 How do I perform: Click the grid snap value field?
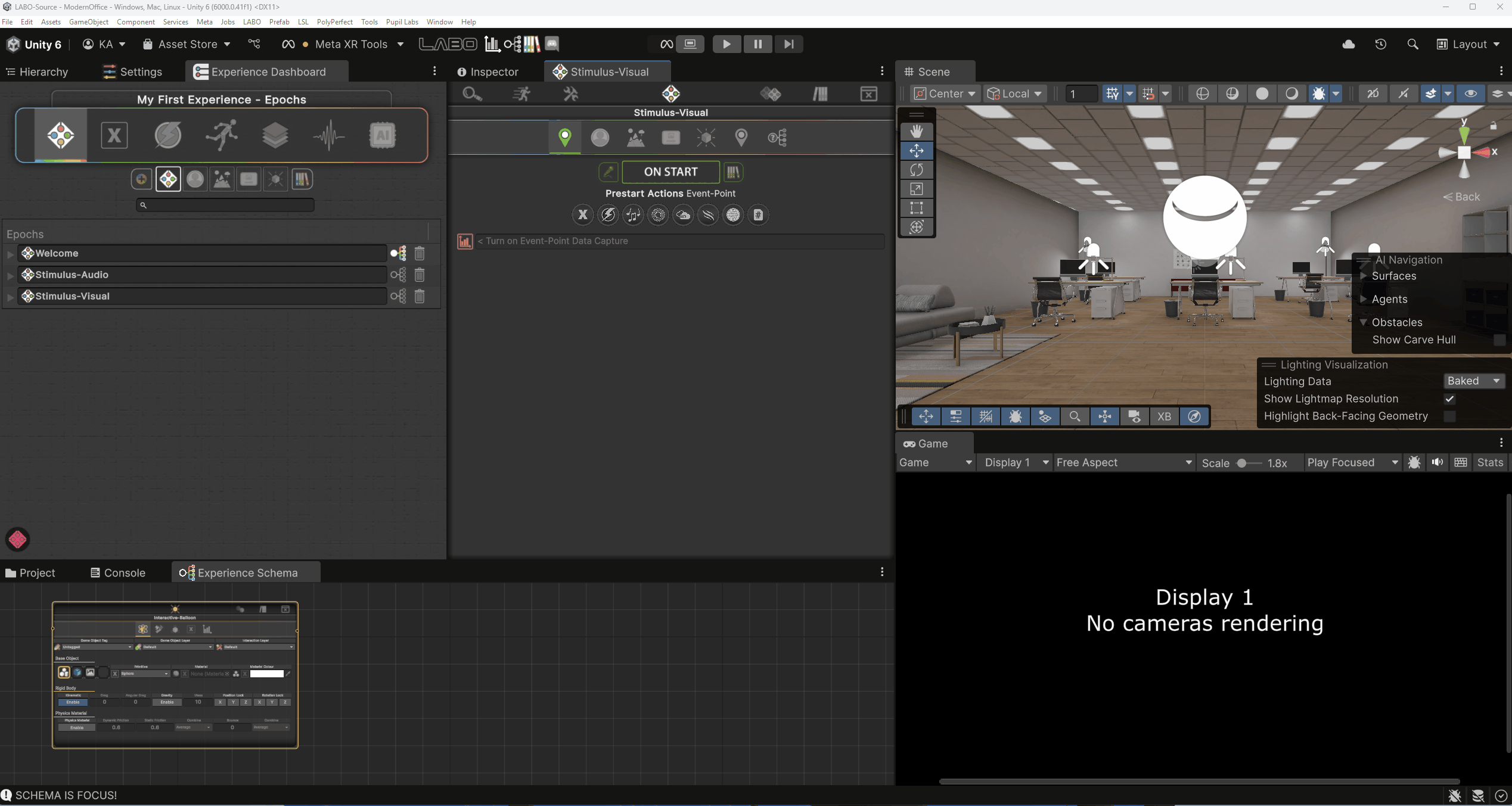tap(1081, 94)
